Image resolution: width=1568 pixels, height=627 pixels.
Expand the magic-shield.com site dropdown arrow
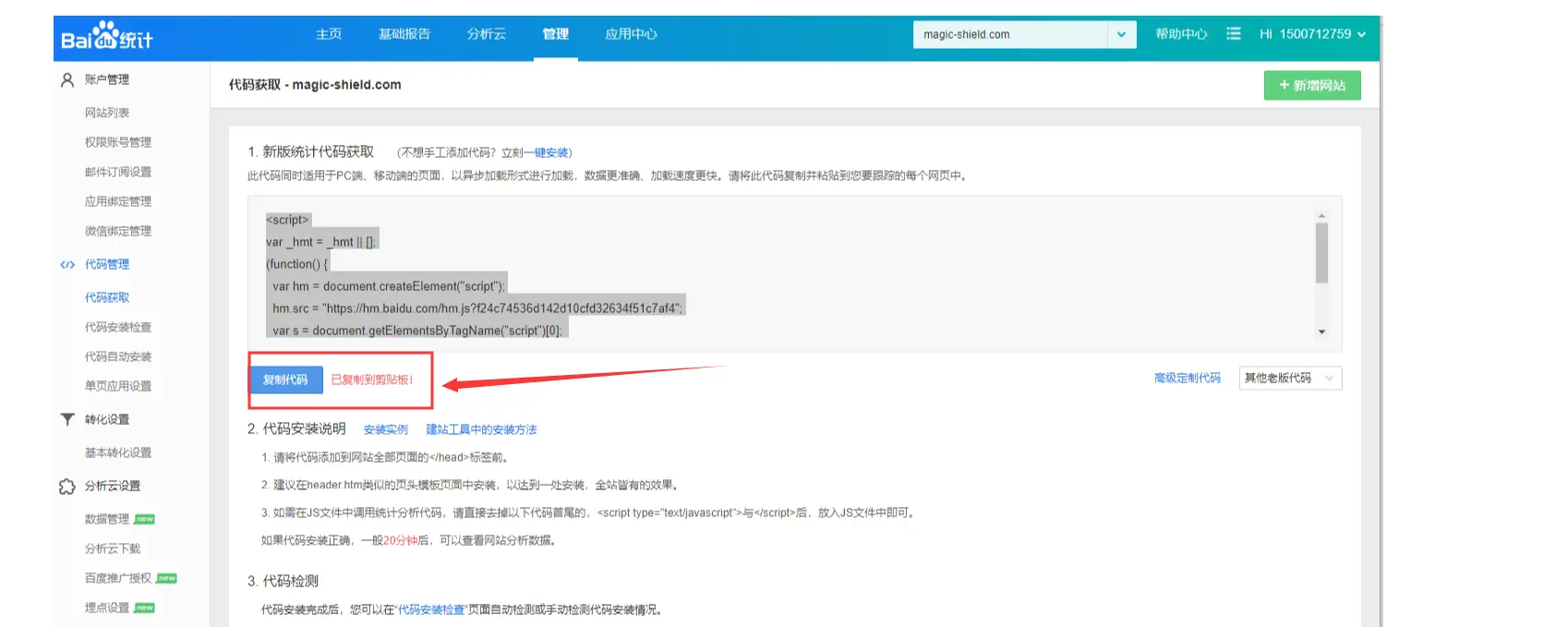1121,35
